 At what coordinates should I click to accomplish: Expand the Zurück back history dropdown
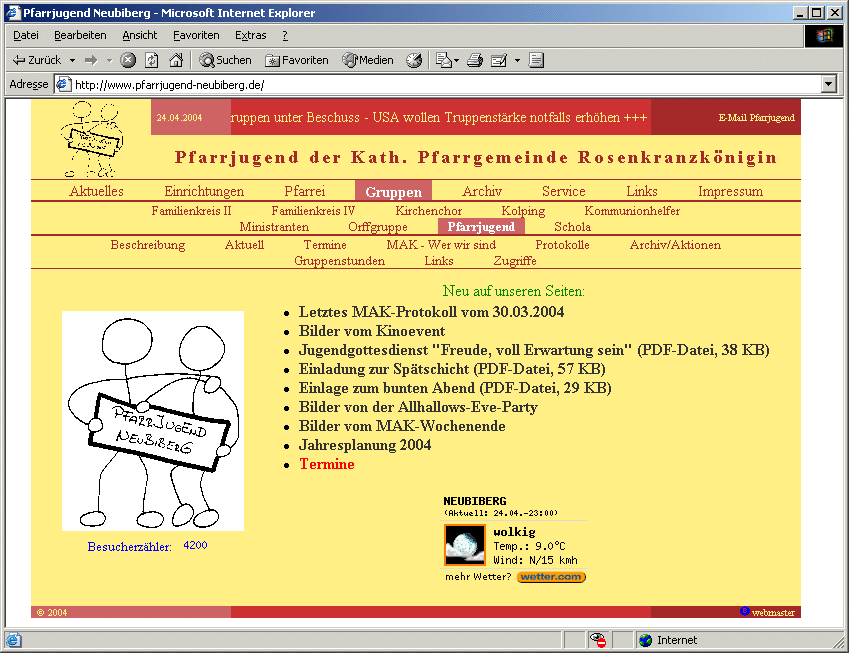point(72,61)
